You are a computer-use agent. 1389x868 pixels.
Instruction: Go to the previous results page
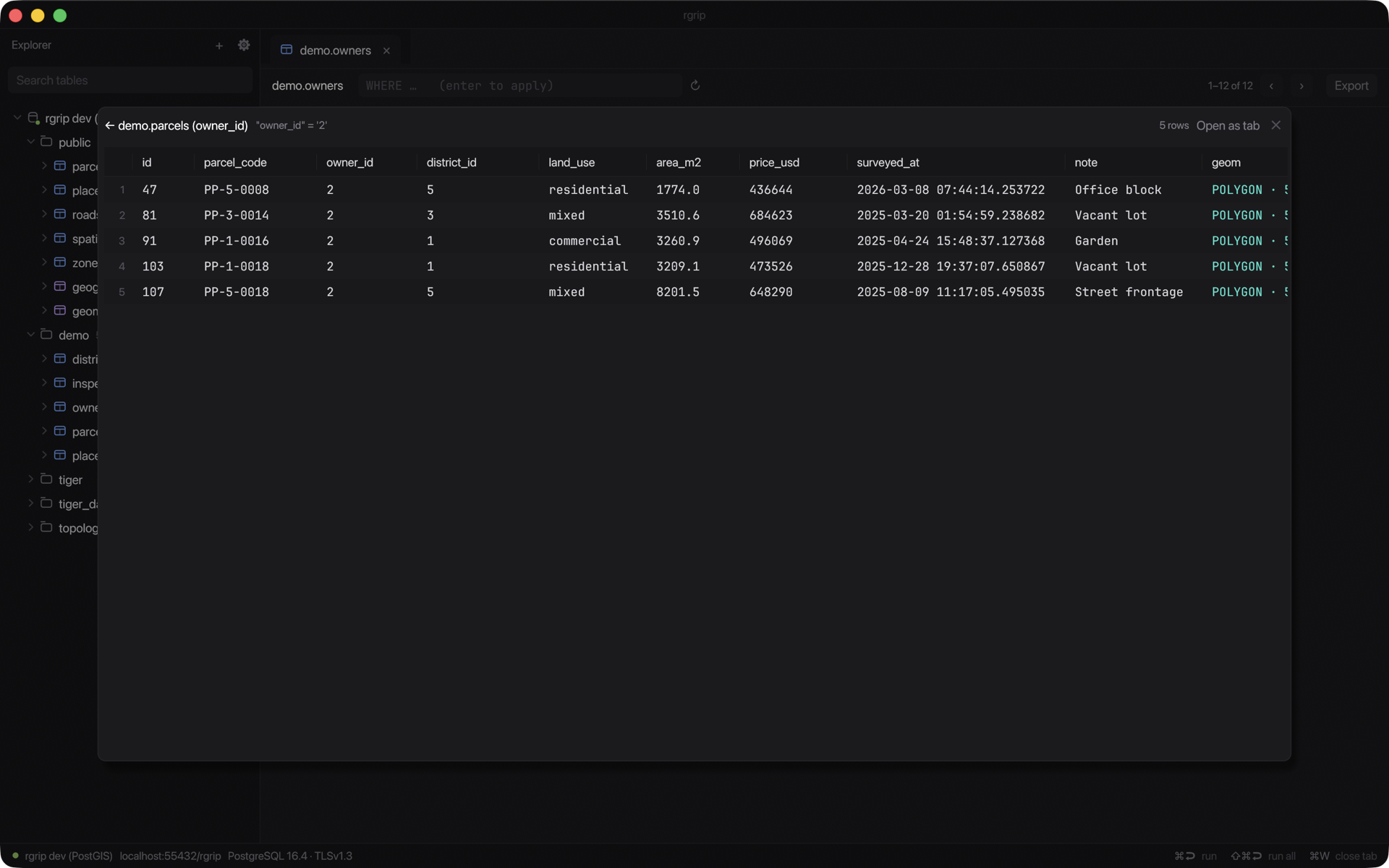pyautogui.click(x=1271, y=86)
